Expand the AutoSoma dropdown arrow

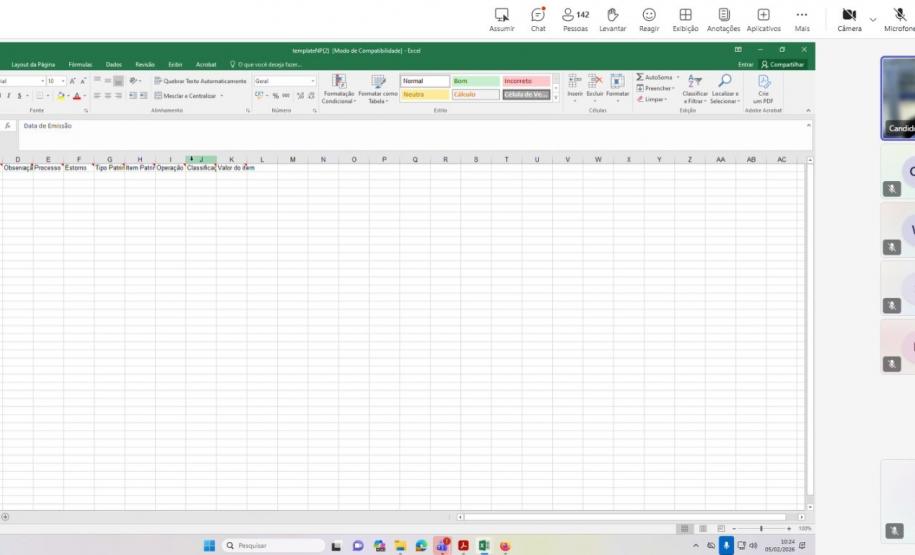coord(677,77)
